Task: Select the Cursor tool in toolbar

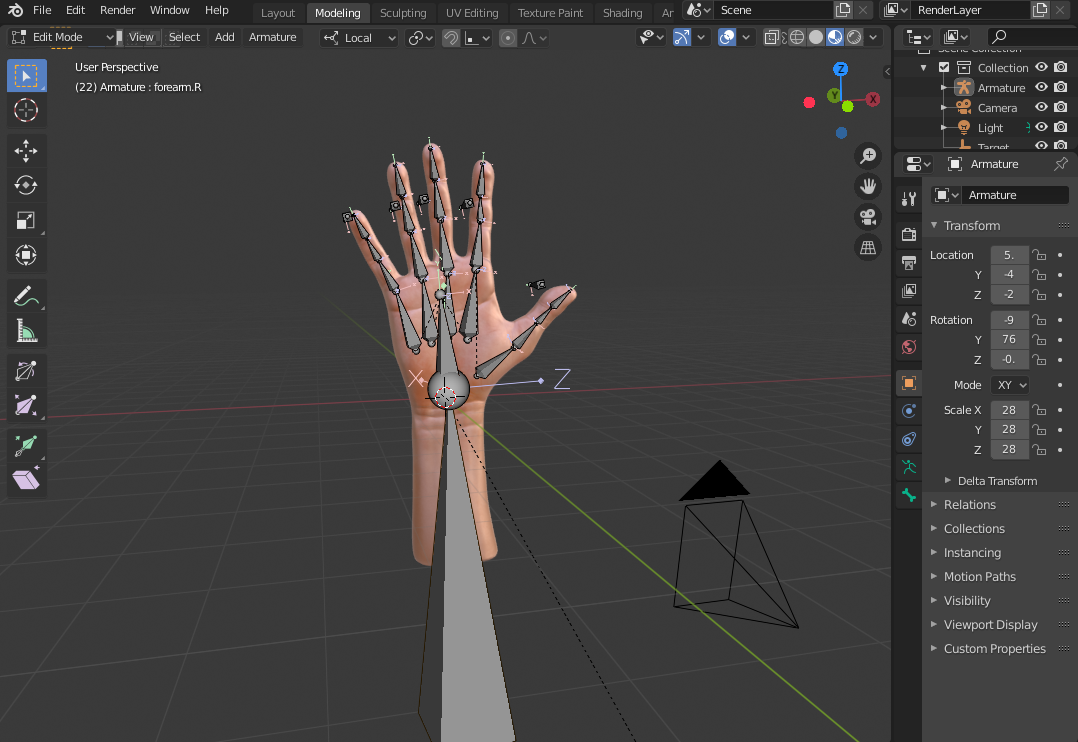Action: (26, 110)
